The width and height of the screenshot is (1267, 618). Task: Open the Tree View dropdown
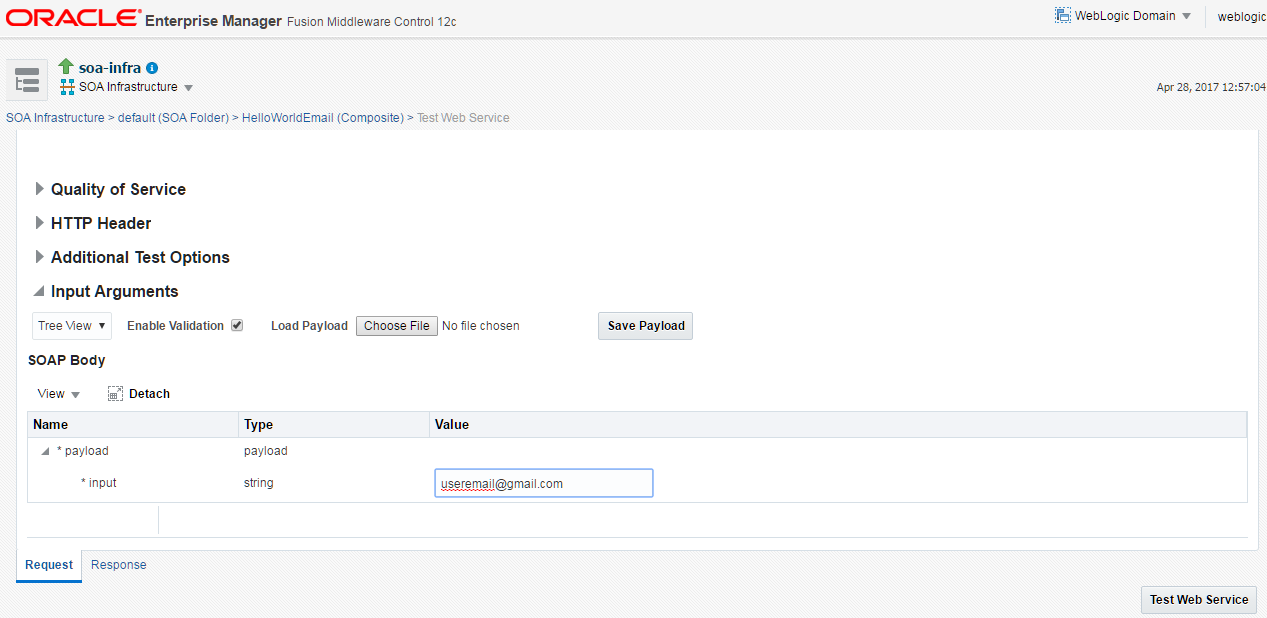[x=71, y=325]
